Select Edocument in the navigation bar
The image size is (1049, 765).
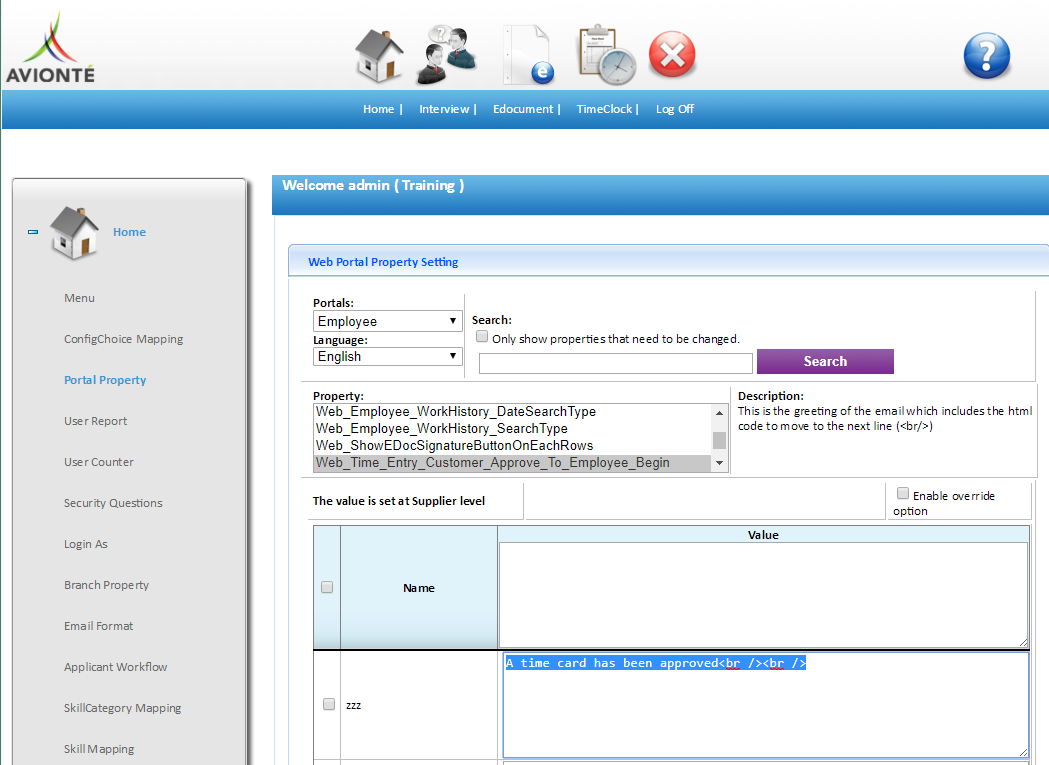[523, 109]
